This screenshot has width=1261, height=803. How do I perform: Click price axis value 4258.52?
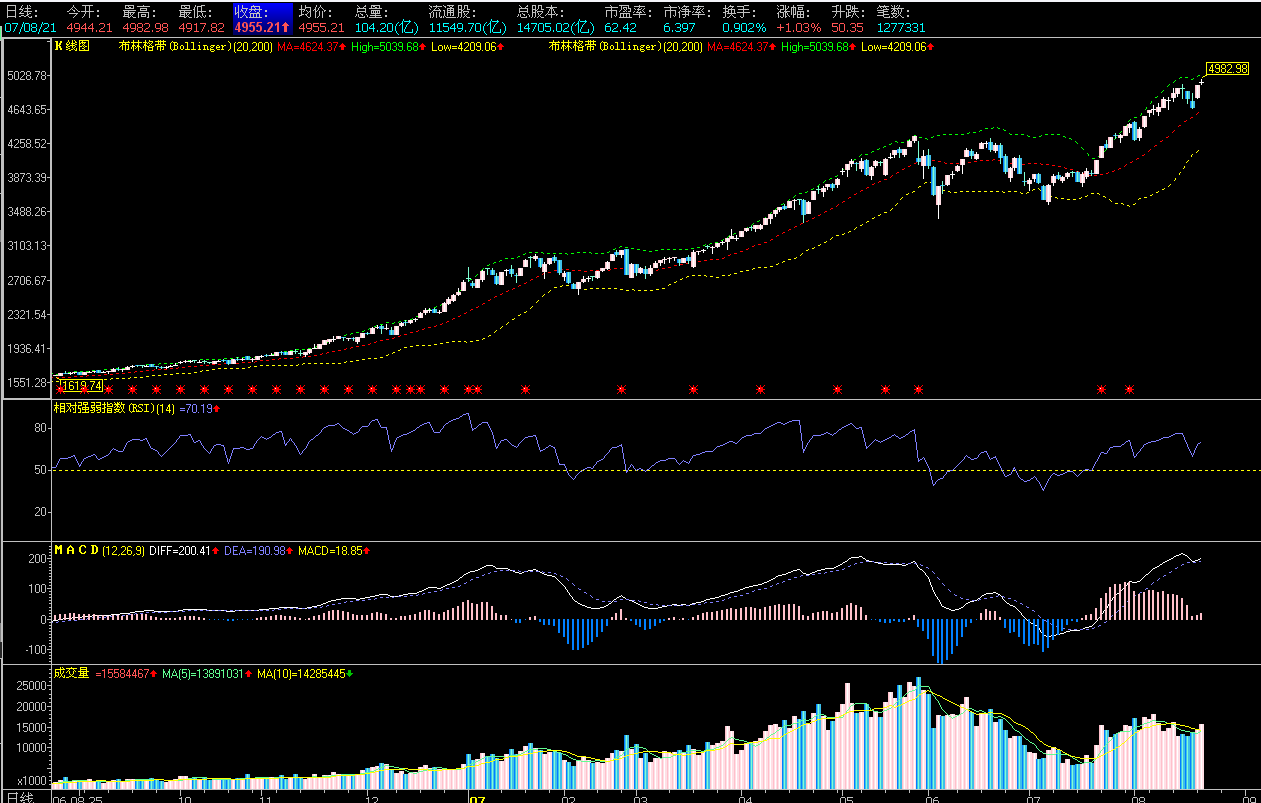tap(27, 143)
